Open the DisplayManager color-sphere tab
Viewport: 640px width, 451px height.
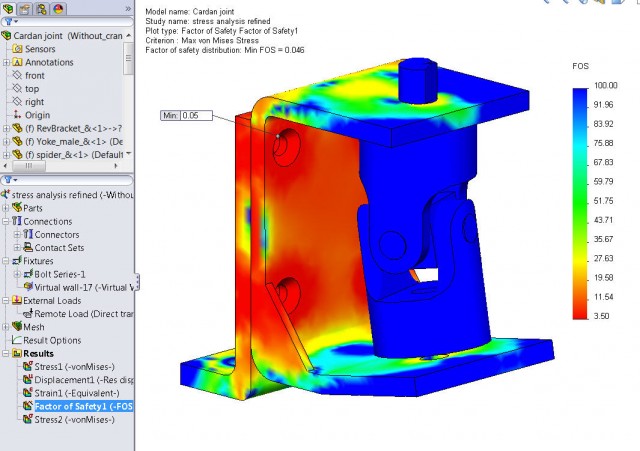point(58,9)
